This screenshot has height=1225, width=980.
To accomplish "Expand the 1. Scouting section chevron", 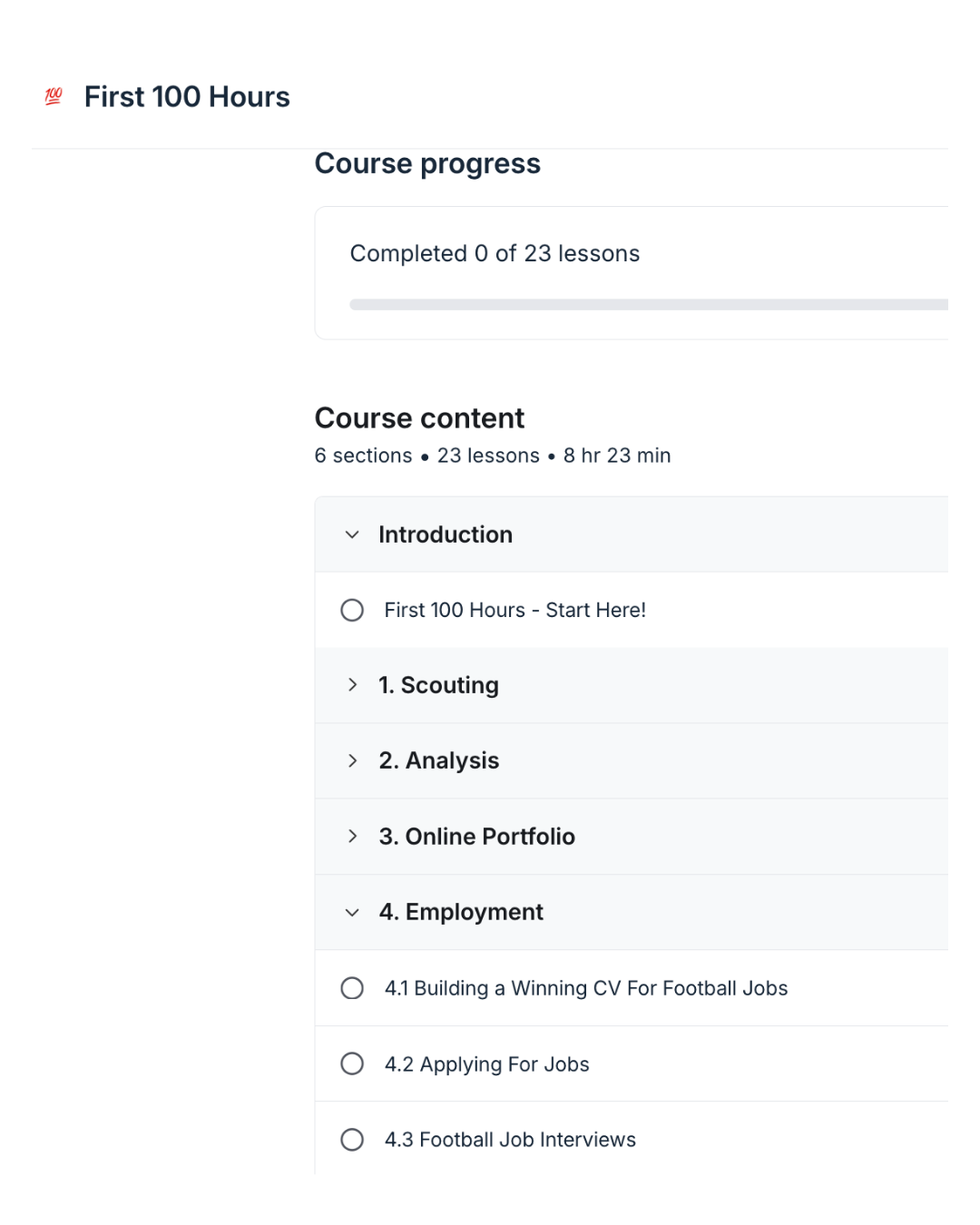I will 352,685.
